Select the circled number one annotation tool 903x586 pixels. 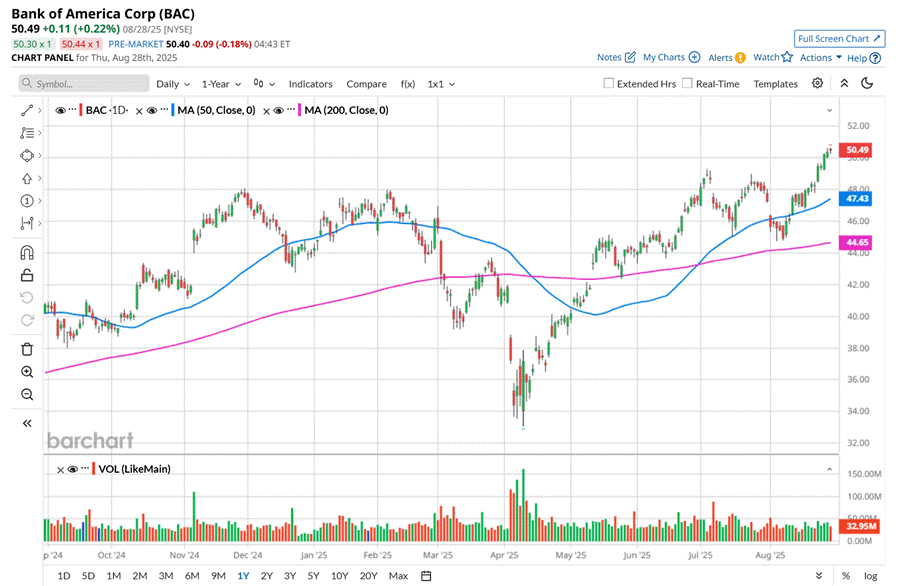[x=26, y=201]
